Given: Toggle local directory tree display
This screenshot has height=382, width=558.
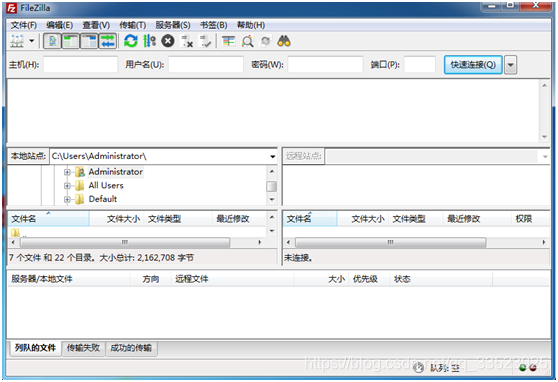Looking at the screenshot, I should 70,41.
